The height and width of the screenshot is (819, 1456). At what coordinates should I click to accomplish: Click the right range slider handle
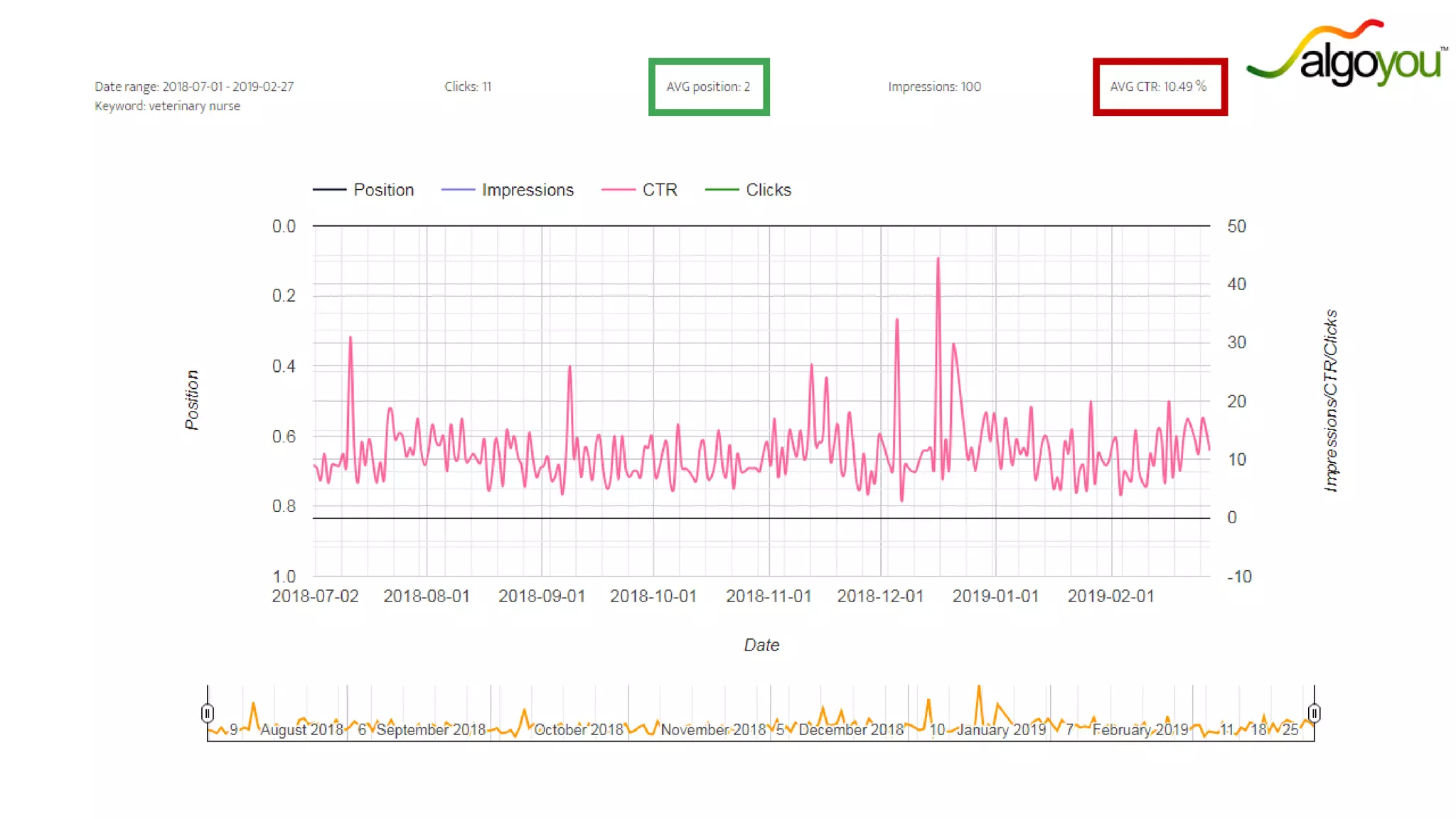point(1314,712)
